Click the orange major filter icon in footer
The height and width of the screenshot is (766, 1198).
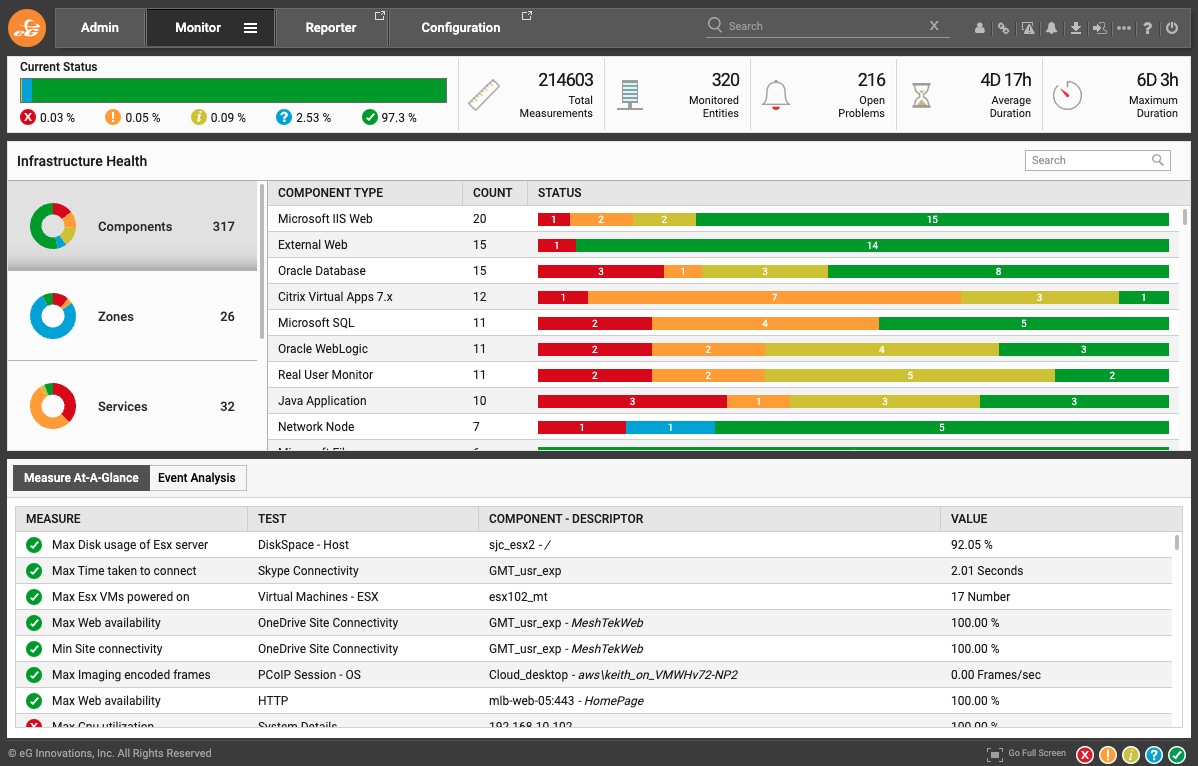coord(1107,755)
